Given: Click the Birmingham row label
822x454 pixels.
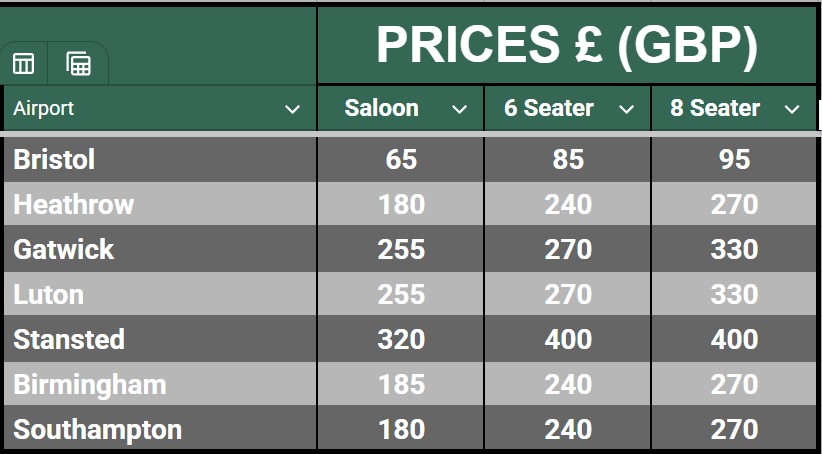Looking at the screenshot, I should tap(90, 385).
